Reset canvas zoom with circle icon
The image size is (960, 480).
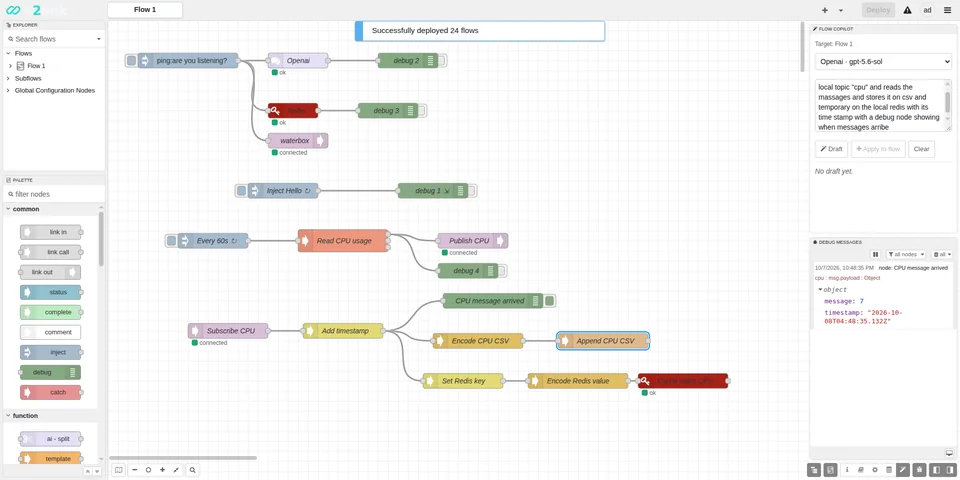point(148,470)
